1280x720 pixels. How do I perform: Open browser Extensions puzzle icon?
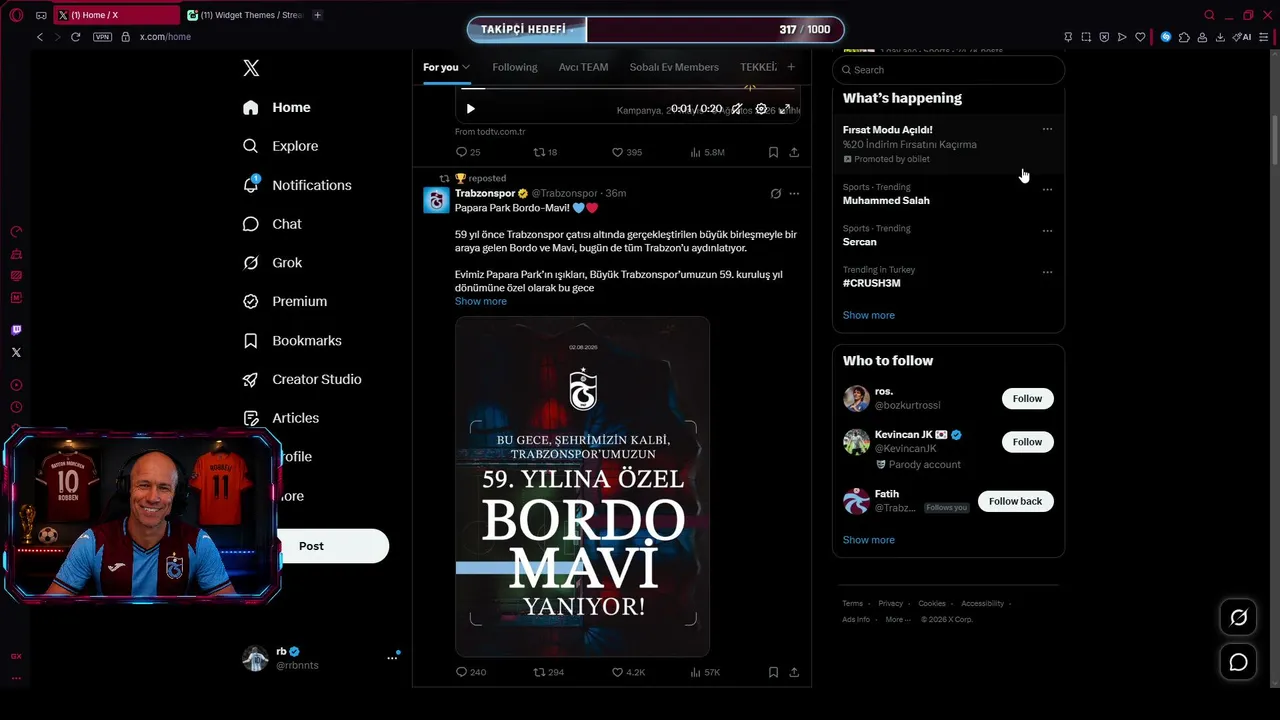pos(1184,37)
